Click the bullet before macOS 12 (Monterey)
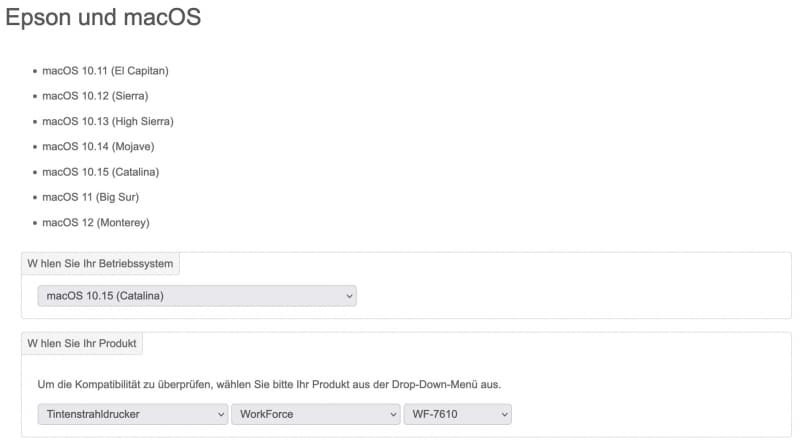Screen dimensions: 800x440 tap(35, 223)
